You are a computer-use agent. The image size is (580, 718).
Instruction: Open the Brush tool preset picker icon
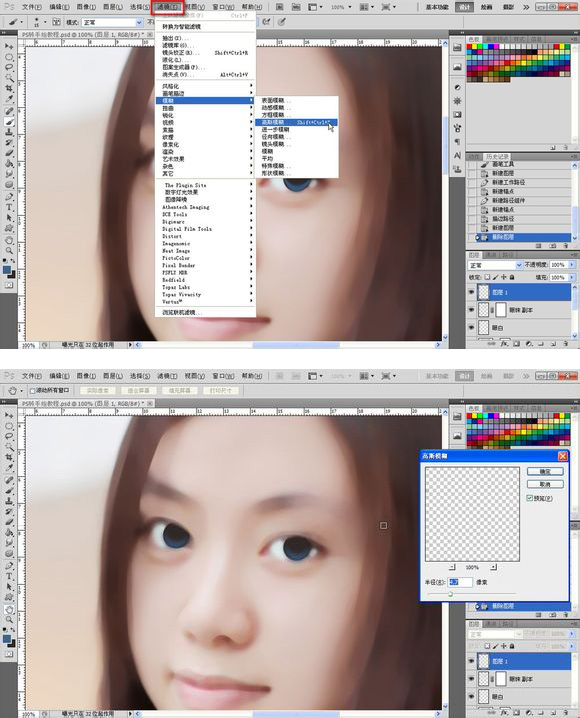click(x=15, y=22)
